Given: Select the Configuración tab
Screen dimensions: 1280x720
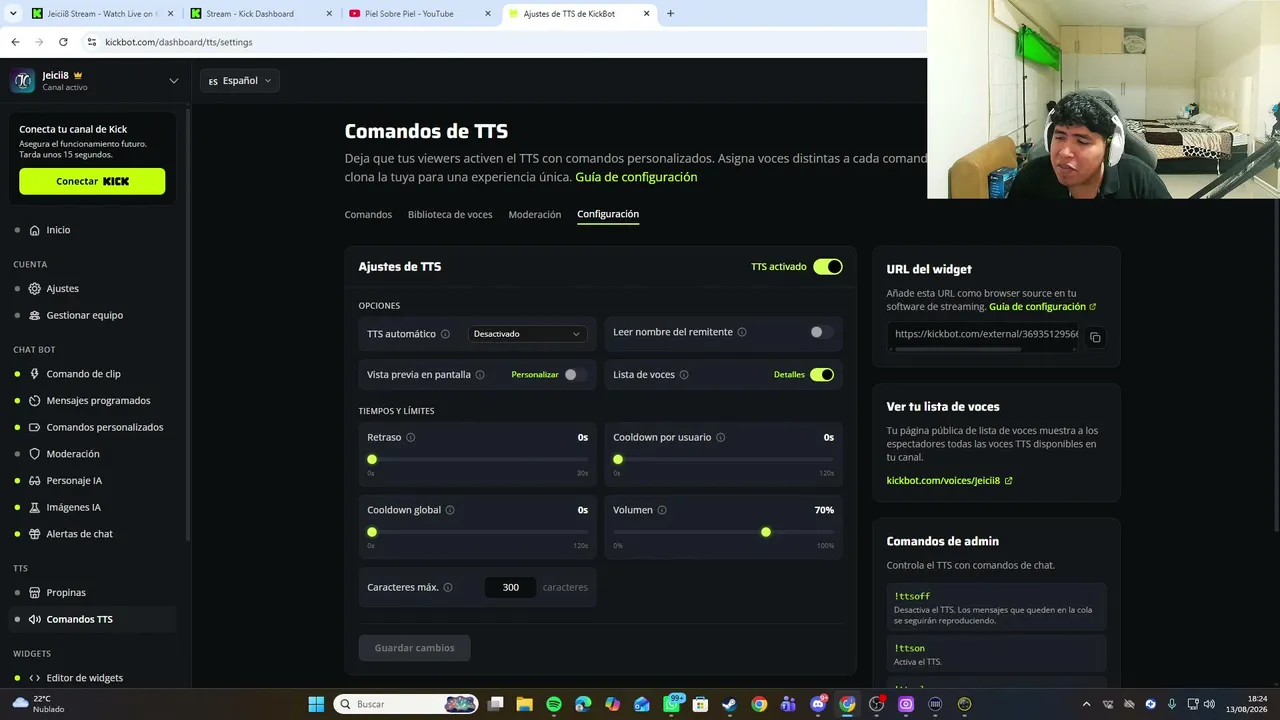Looking at the screenshot, I should coord(608,214).
